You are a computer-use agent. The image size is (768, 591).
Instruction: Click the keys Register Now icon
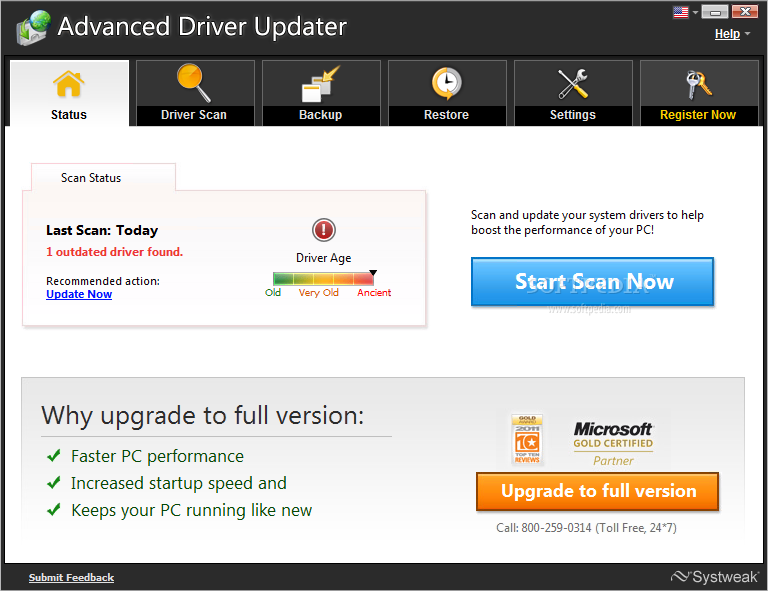tap(698, 84)
